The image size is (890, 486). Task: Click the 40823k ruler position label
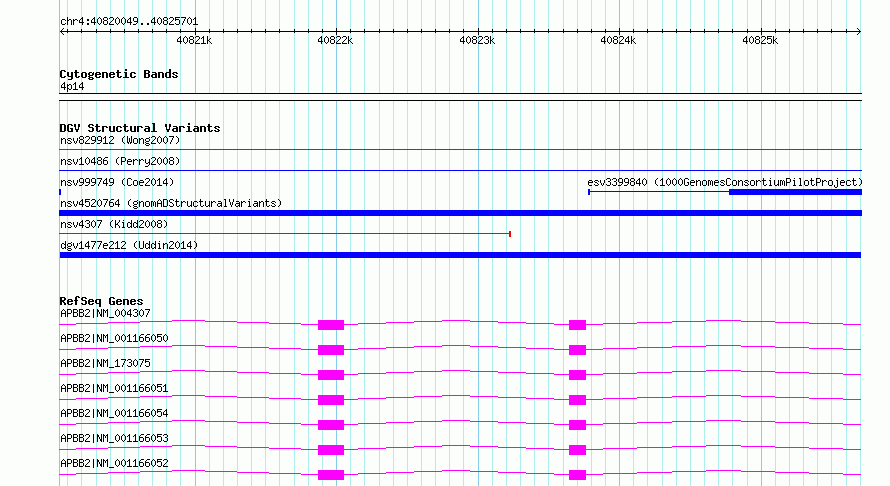[x=477, y=40]
